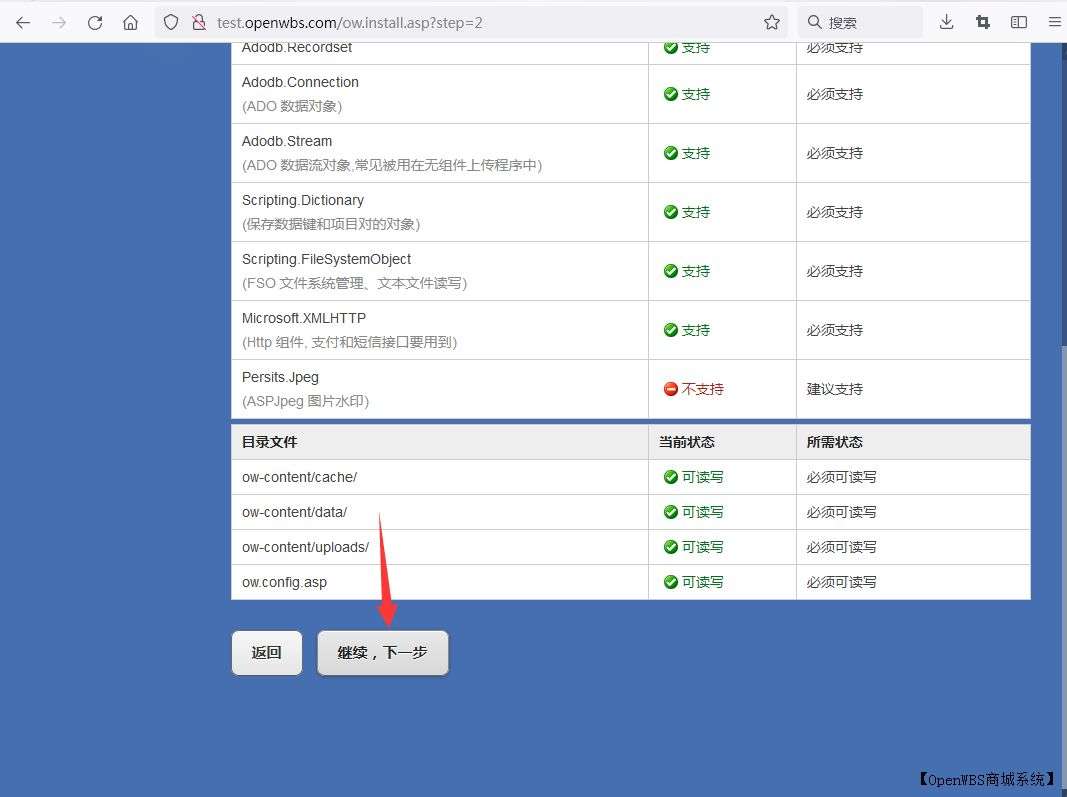Click the 返回 button
1067x797 pixels.
pos(266,651)
